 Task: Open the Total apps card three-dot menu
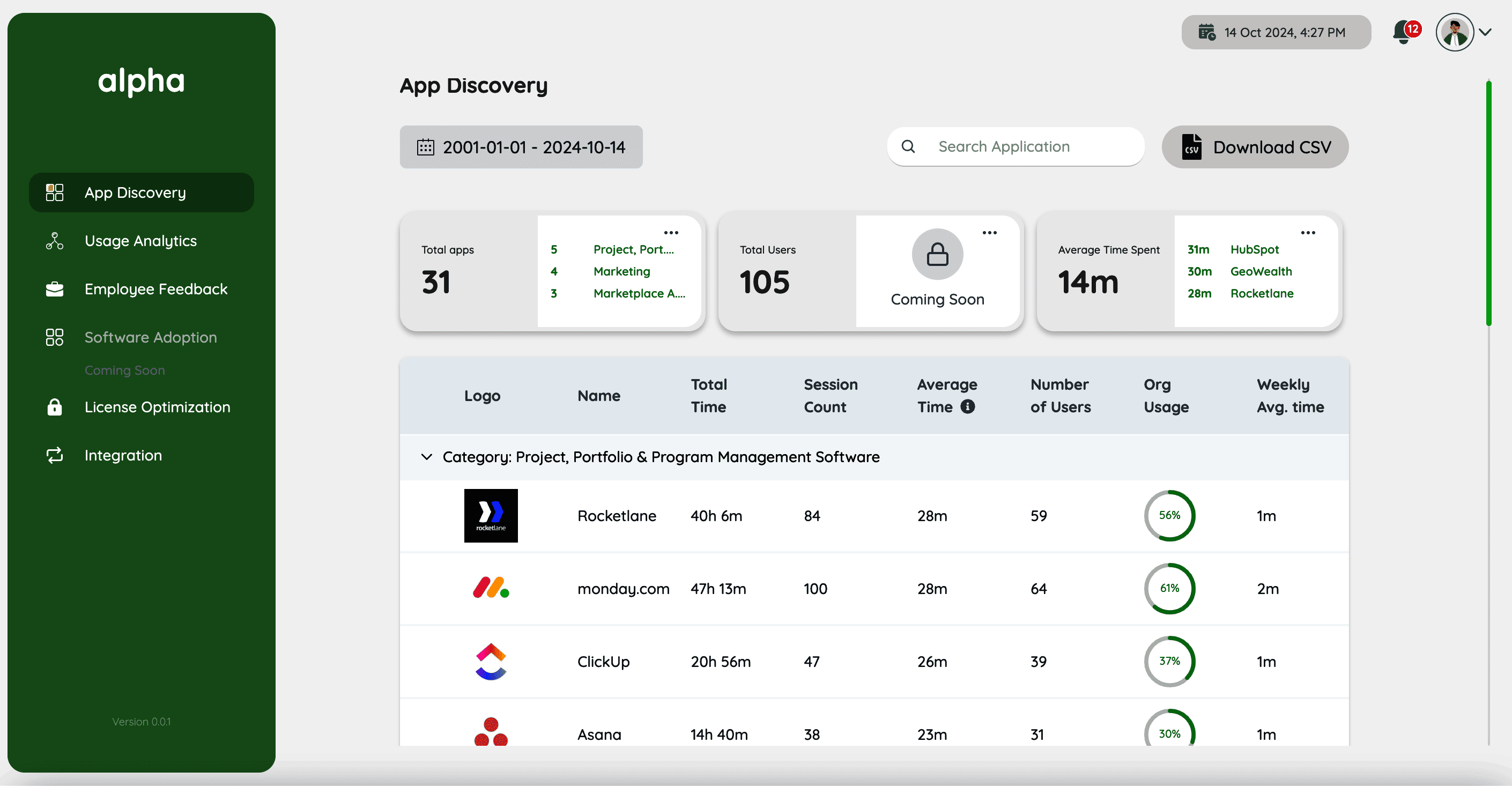[671, 233]
